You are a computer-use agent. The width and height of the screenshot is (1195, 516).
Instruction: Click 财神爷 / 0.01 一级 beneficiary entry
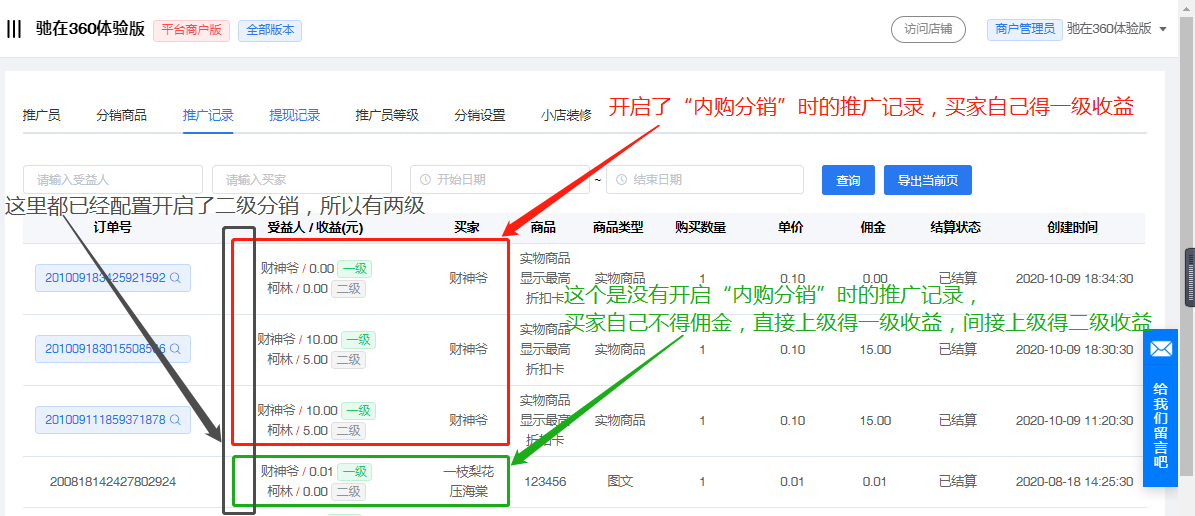pos(316,472)
